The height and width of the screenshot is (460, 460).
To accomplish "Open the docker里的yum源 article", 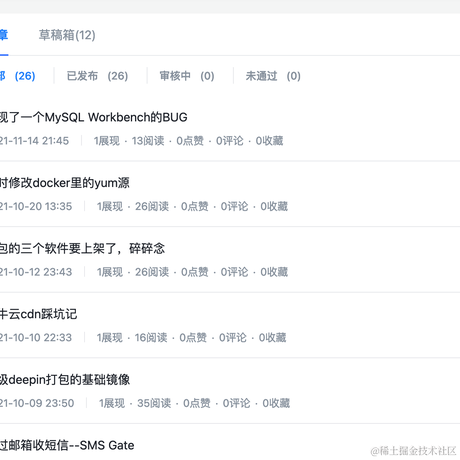I will tap(65, 183).
